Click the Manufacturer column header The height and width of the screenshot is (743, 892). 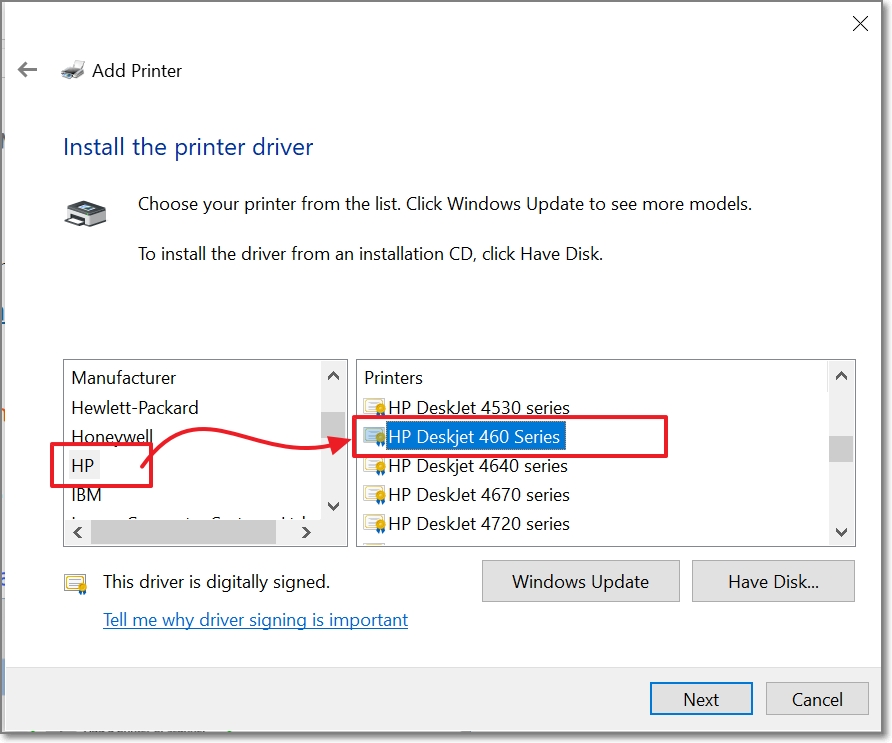coord(123,378)
